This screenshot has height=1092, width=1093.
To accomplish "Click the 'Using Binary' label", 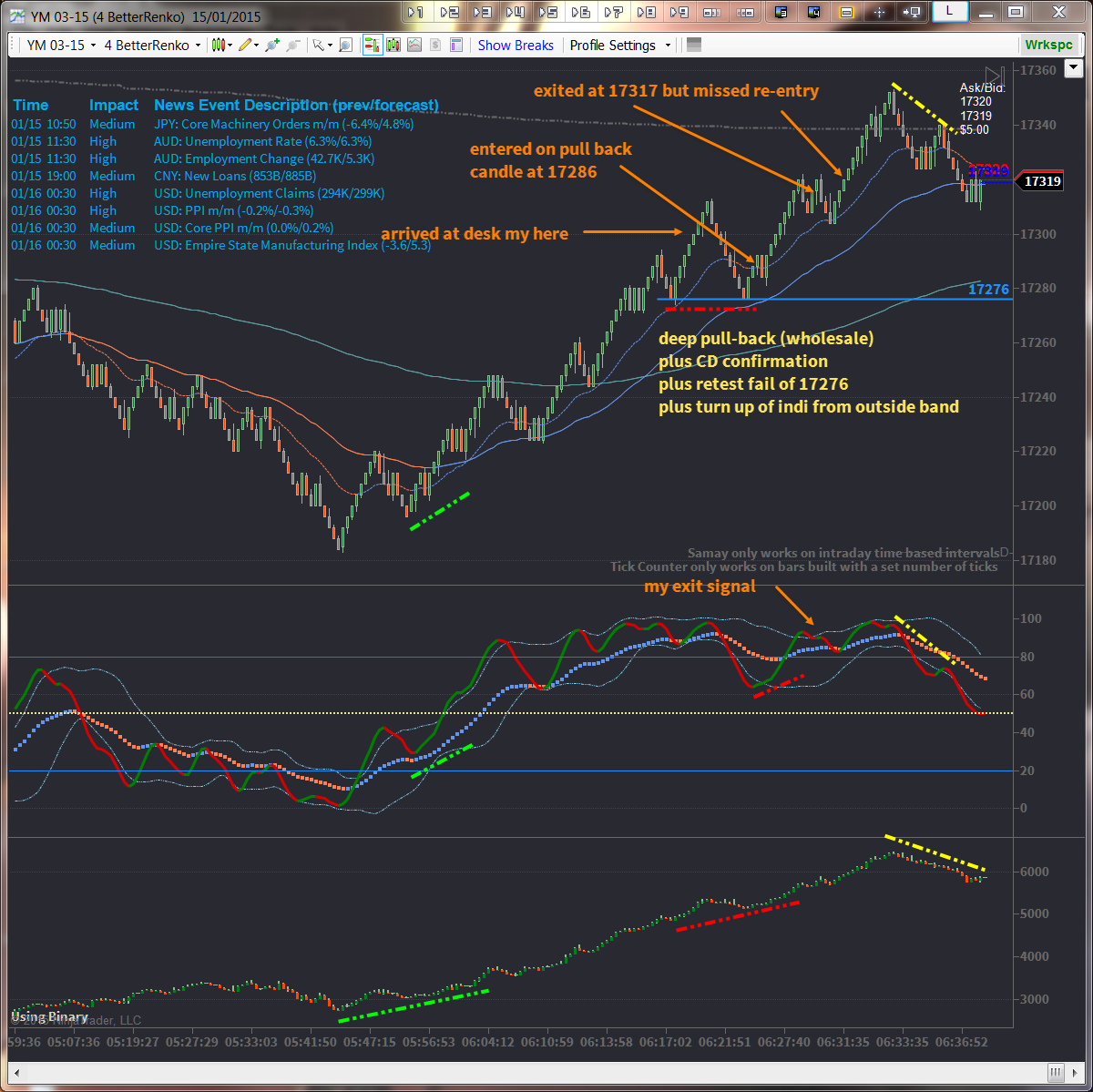I will pyautogui.click(x=49, y=1017).
